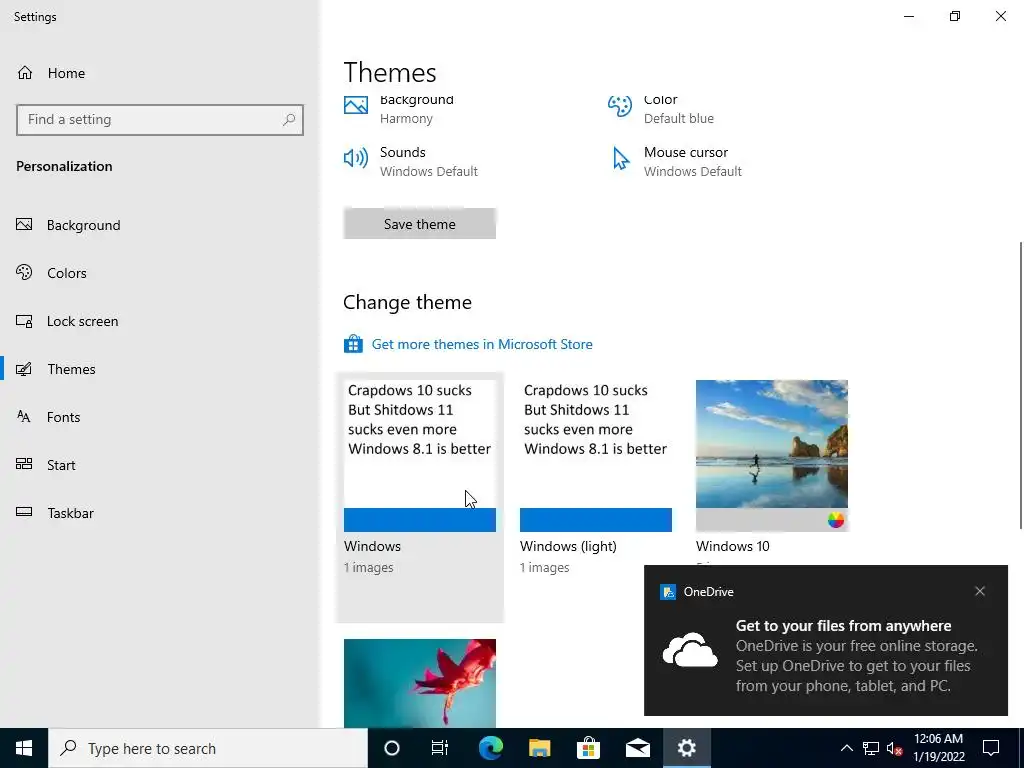Image resolution: width=1024 pixels, height=768 pixels.
Task: Click the Background image icon under Themes
Action: 356,106
